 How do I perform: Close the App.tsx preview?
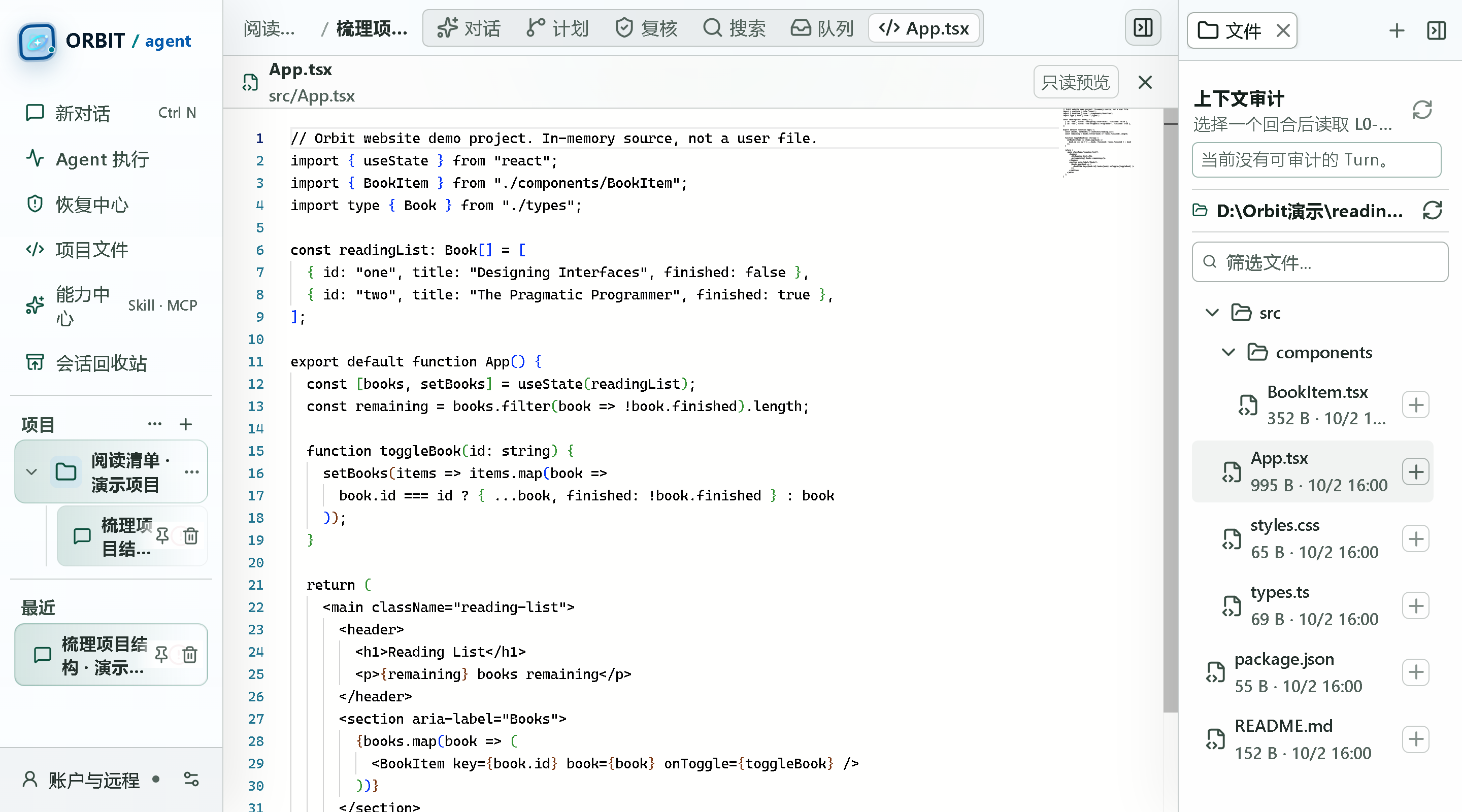(1145, 82)
